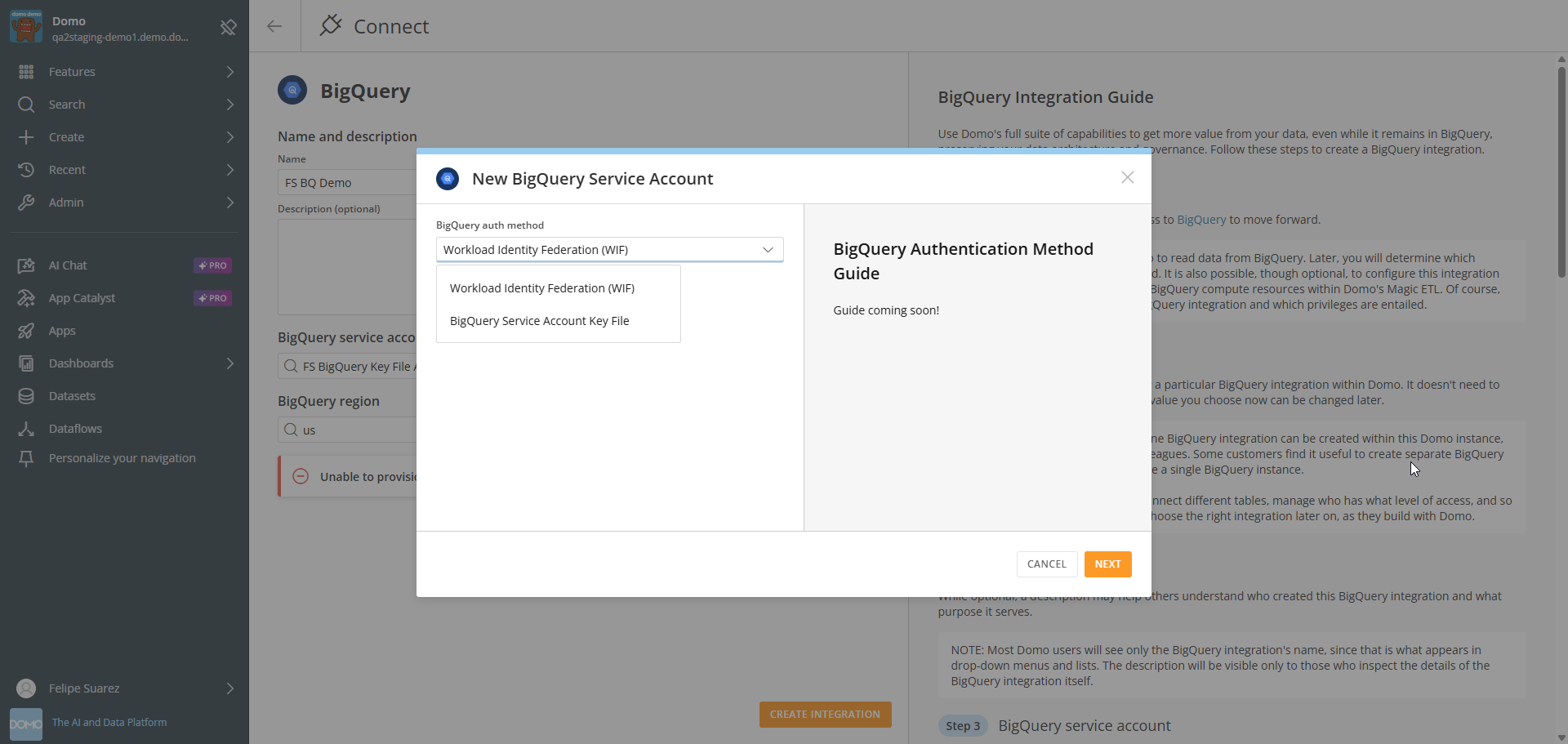Click the Create plus icon
This screenshot has width=1568, height=744.
point(26,137)
